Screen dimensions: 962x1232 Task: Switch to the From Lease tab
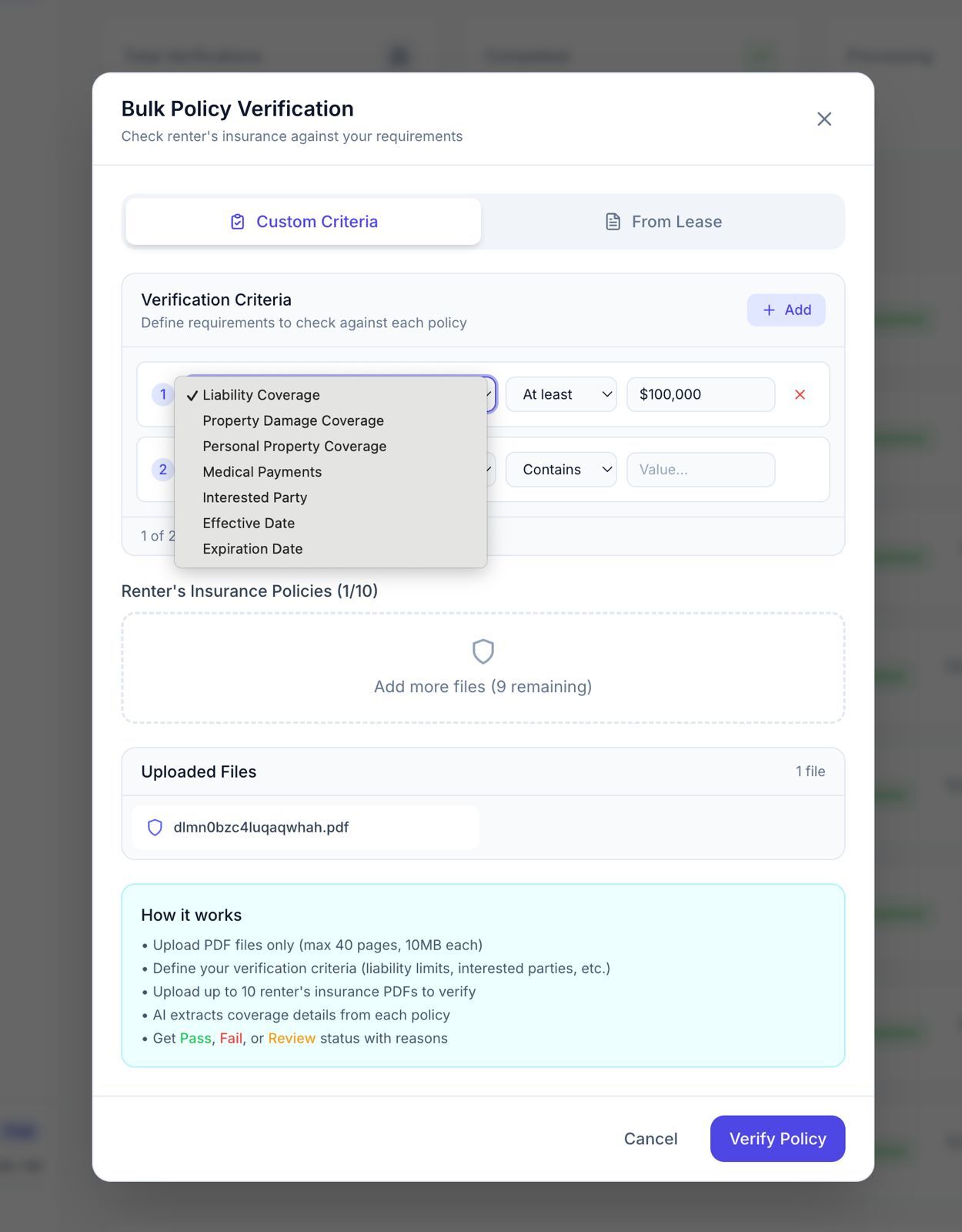click(x=663, y=221)
